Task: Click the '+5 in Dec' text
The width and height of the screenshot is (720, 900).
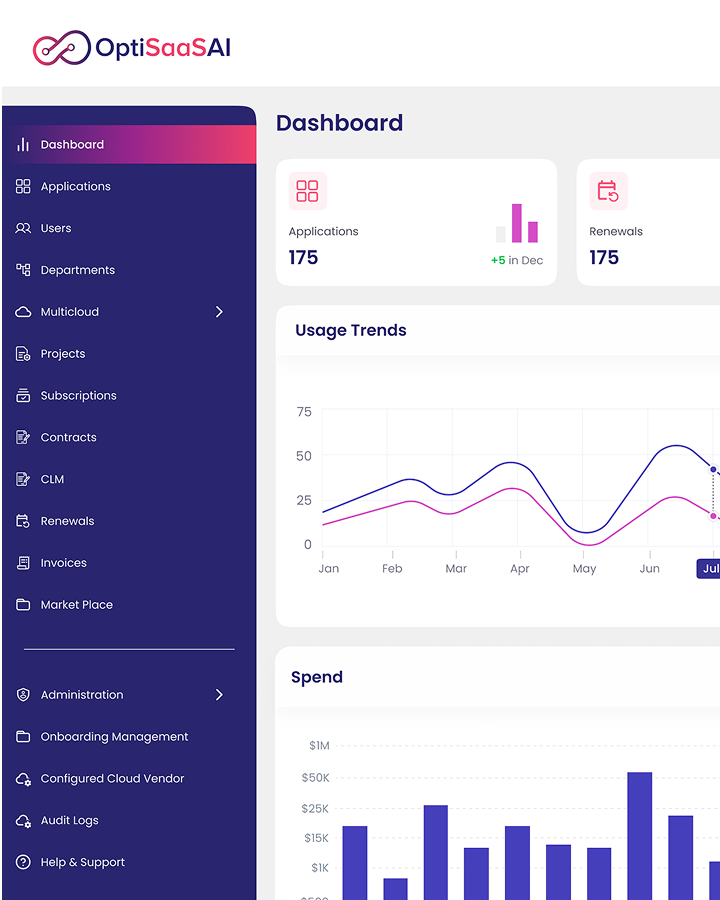Action: click(517, 260)
